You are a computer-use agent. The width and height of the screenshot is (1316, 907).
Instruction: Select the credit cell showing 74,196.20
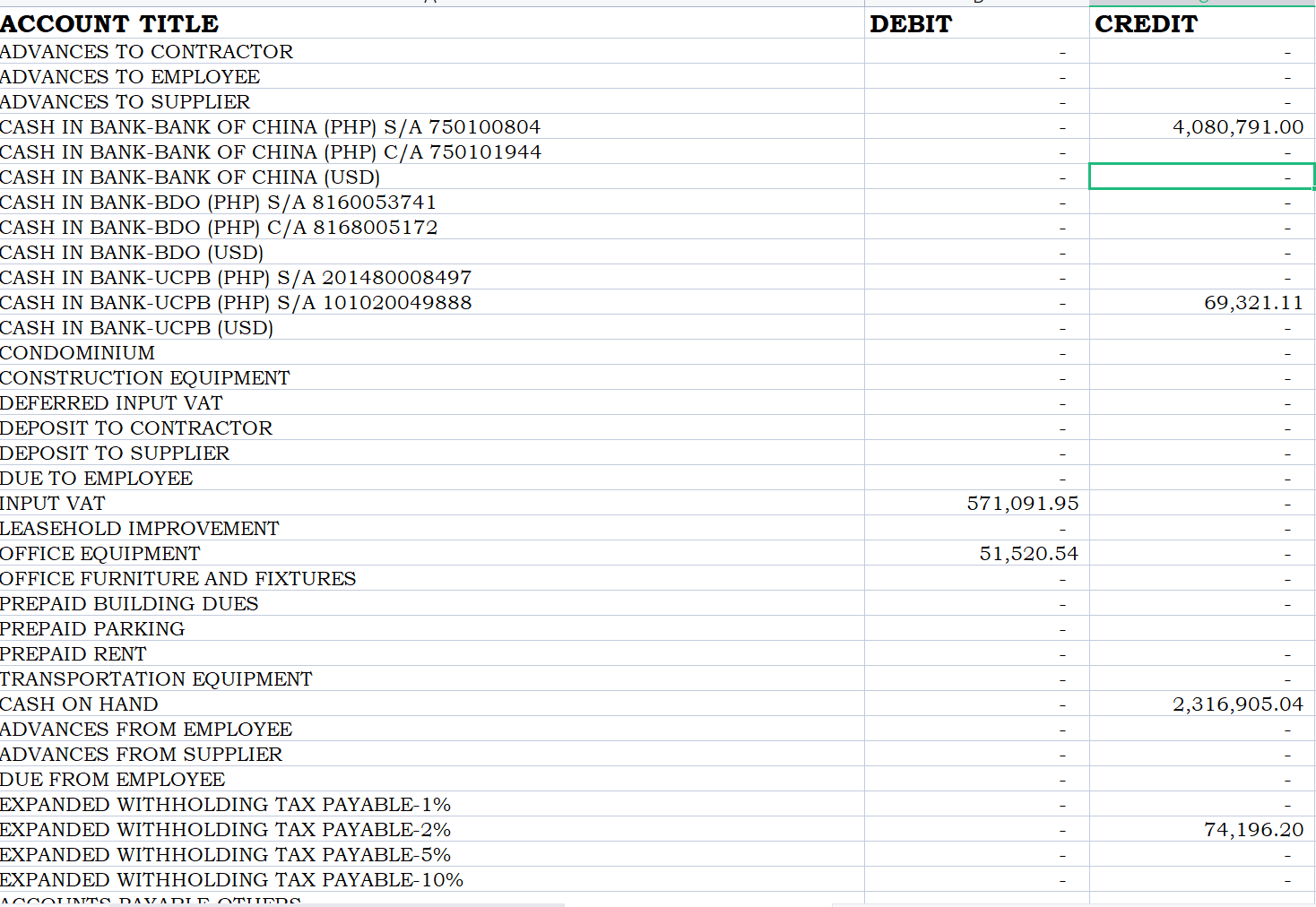1202,829
